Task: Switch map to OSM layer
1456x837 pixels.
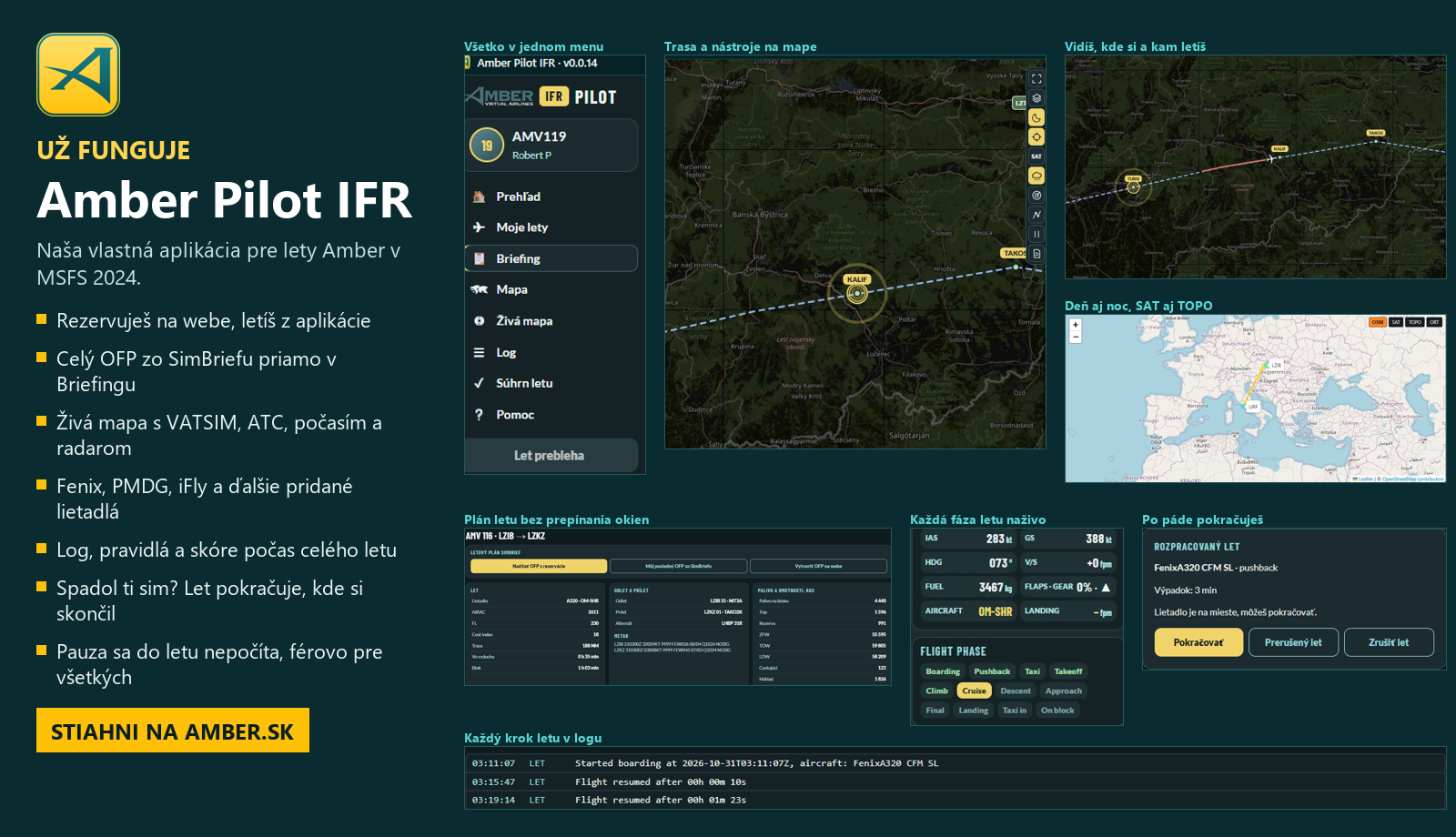Action: [x=1378, y=322]
